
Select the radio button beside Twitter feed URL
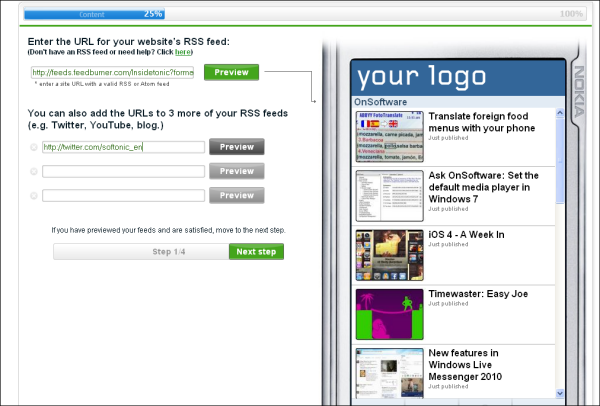tap(34, 147)
